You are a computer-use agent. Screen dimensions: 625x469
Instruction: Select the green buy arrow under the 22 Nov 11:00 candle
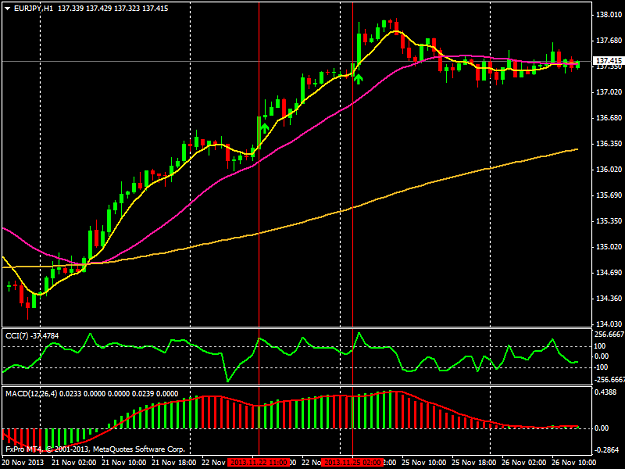point(265,129)
